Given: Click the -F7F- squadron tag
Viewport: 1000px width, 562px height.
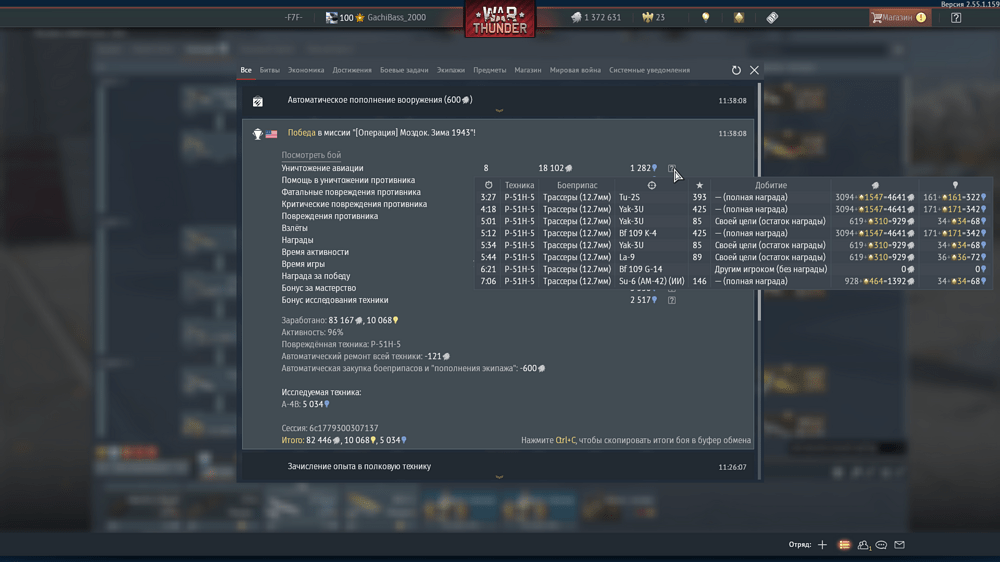Looking at the screenshot, I should click(x=293, y=18).
